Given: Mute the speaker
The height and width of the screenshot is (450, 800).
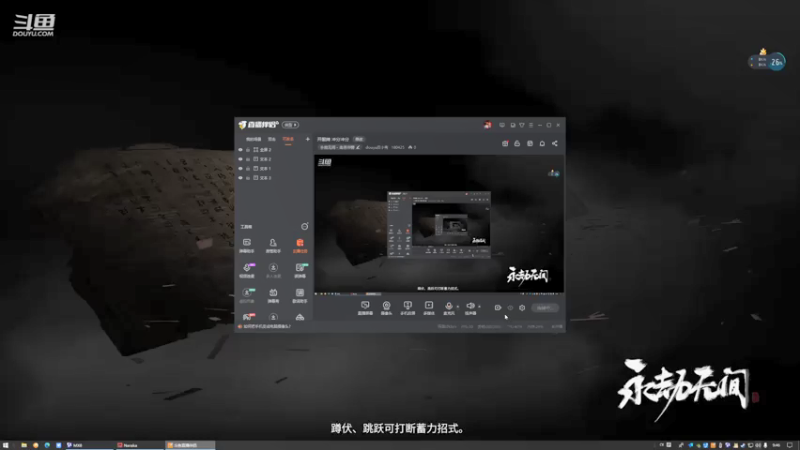Looking at the screenshot, I should coord(470,308).
